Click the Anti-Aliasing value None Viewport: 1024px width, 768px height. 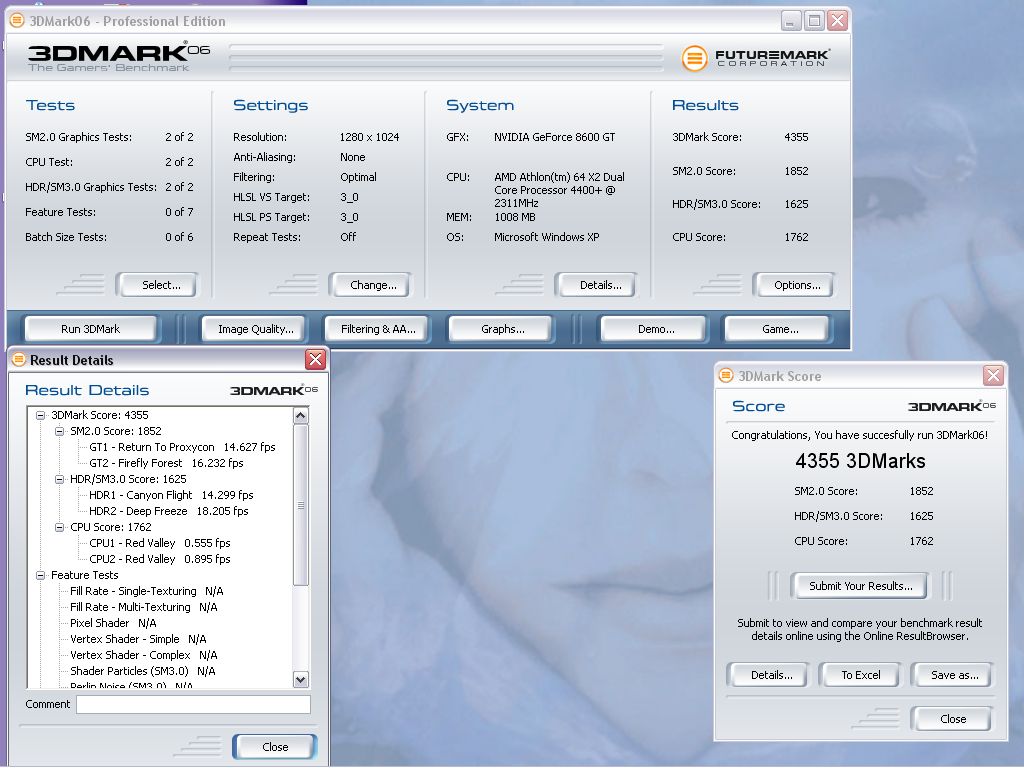pos(353,157)
